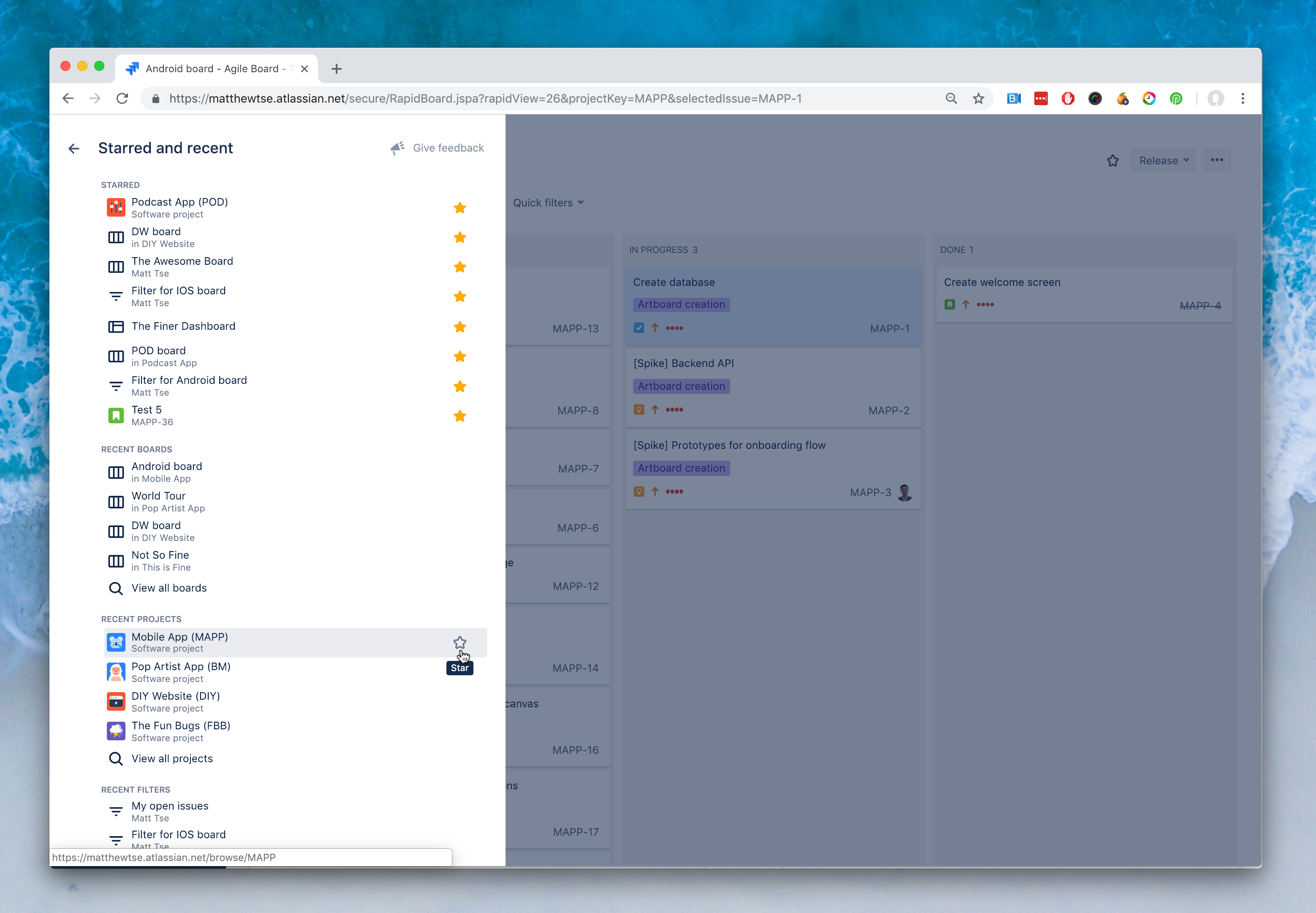Click the Podcast App project icon
This screenshot has width=1316, height=913.
(116, 208)
